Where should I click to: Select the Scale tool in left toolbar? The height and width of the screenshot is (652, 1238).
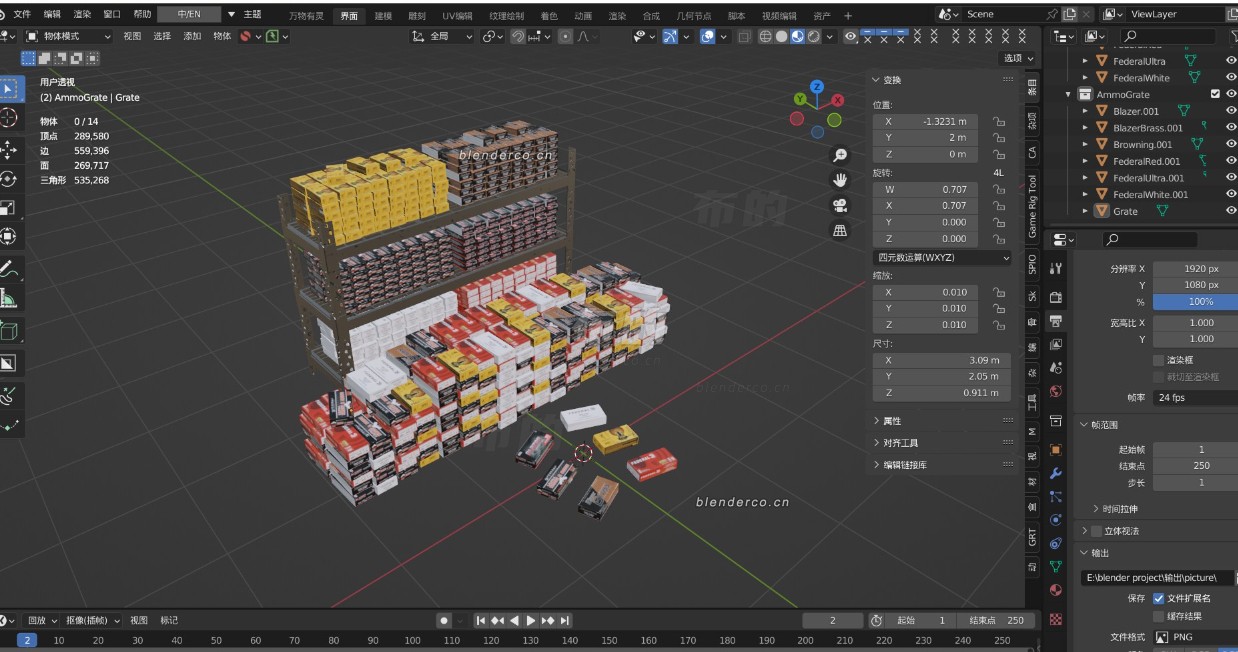click(8, 208)
